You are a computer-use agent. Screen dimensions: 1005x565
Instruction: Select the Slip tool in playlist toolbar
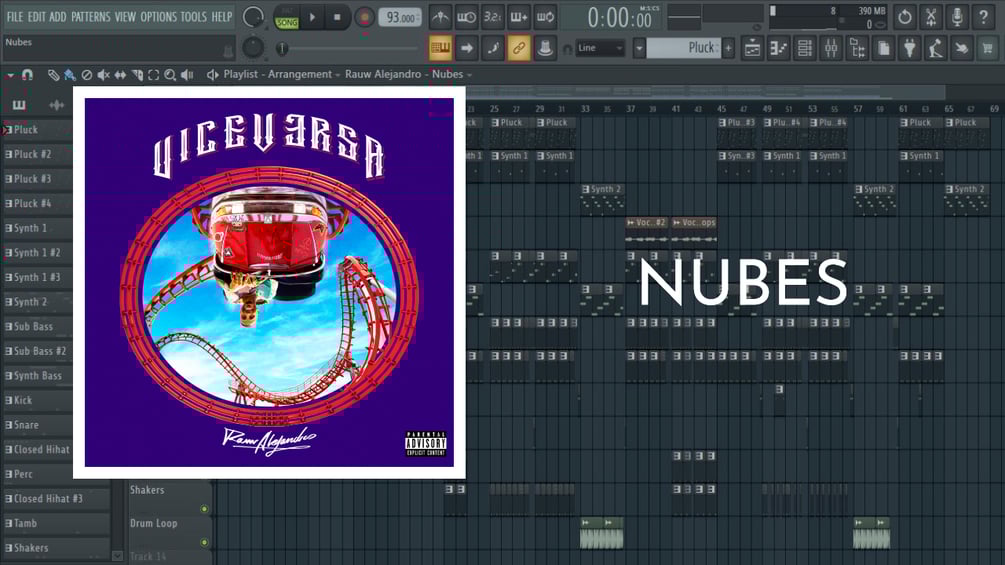120,75
